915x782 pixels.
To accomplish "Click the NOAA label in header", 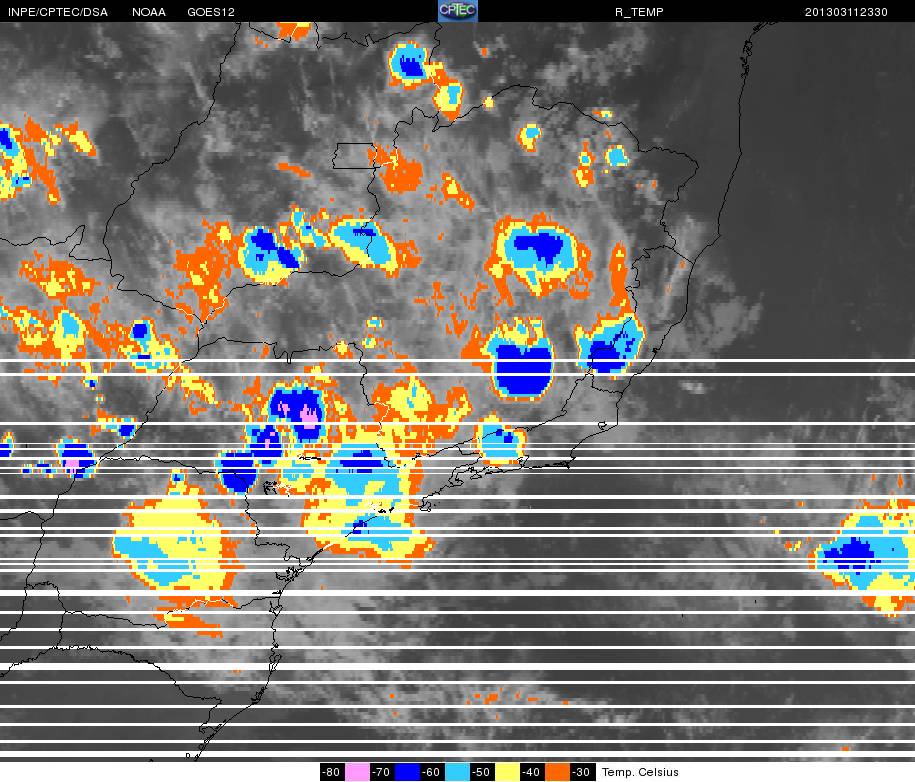I will [149, 12].
